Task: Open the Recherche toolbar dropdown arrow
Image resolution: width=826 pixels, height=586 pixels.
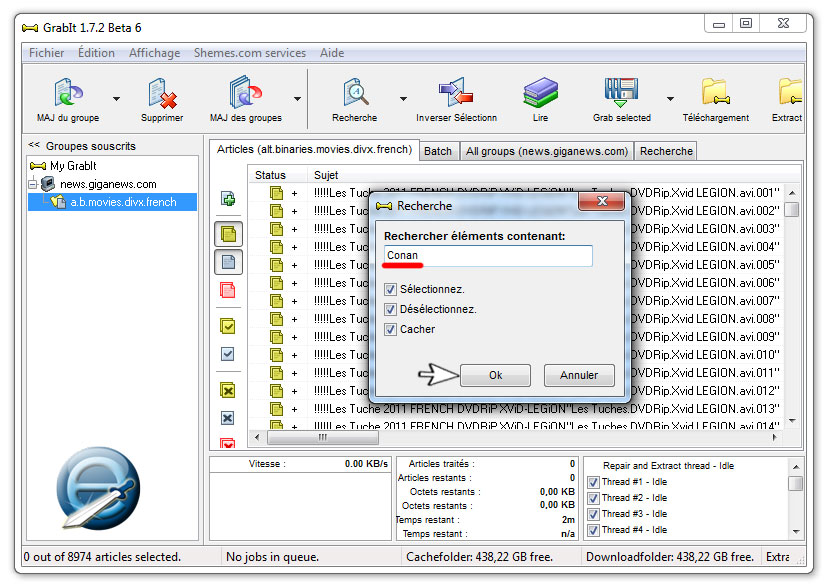Action: 404,99
